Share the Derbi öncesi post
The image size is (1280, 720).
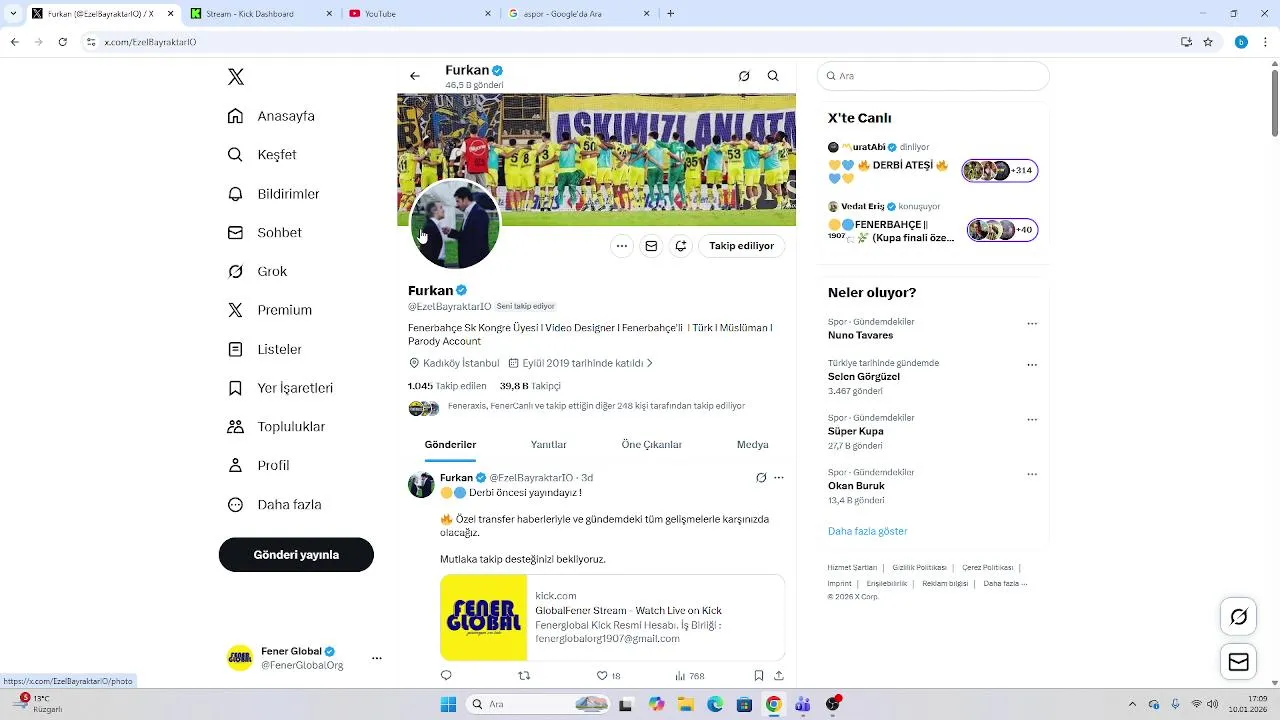coord(779,676)
